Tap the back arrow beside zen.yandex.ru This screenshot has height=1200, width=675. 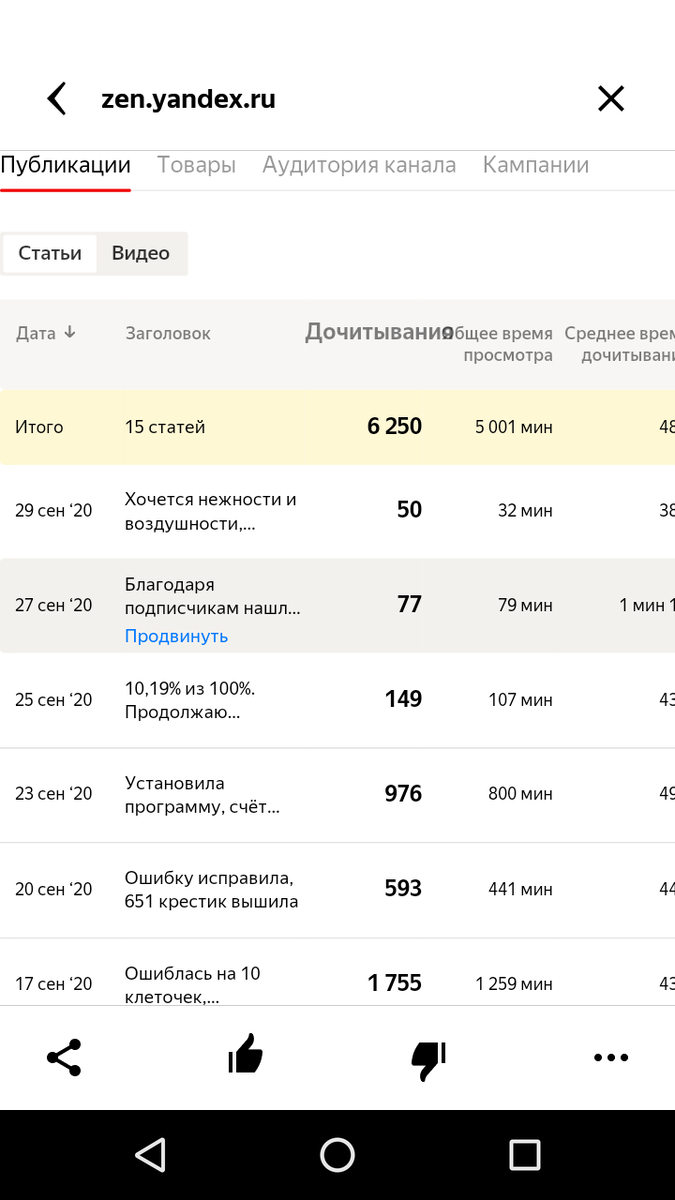(x=57, y=99)
